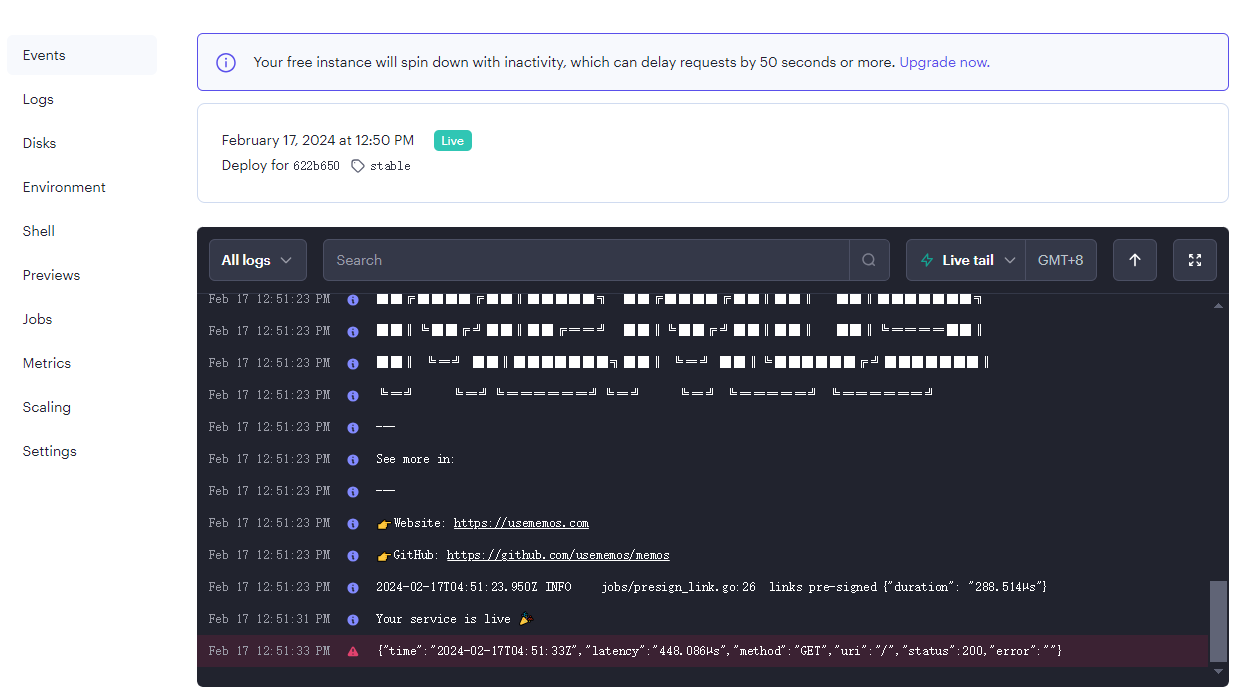Click the lightning Live tail icon
This screenshot has height=694, width=1239.
click(927, 260)
